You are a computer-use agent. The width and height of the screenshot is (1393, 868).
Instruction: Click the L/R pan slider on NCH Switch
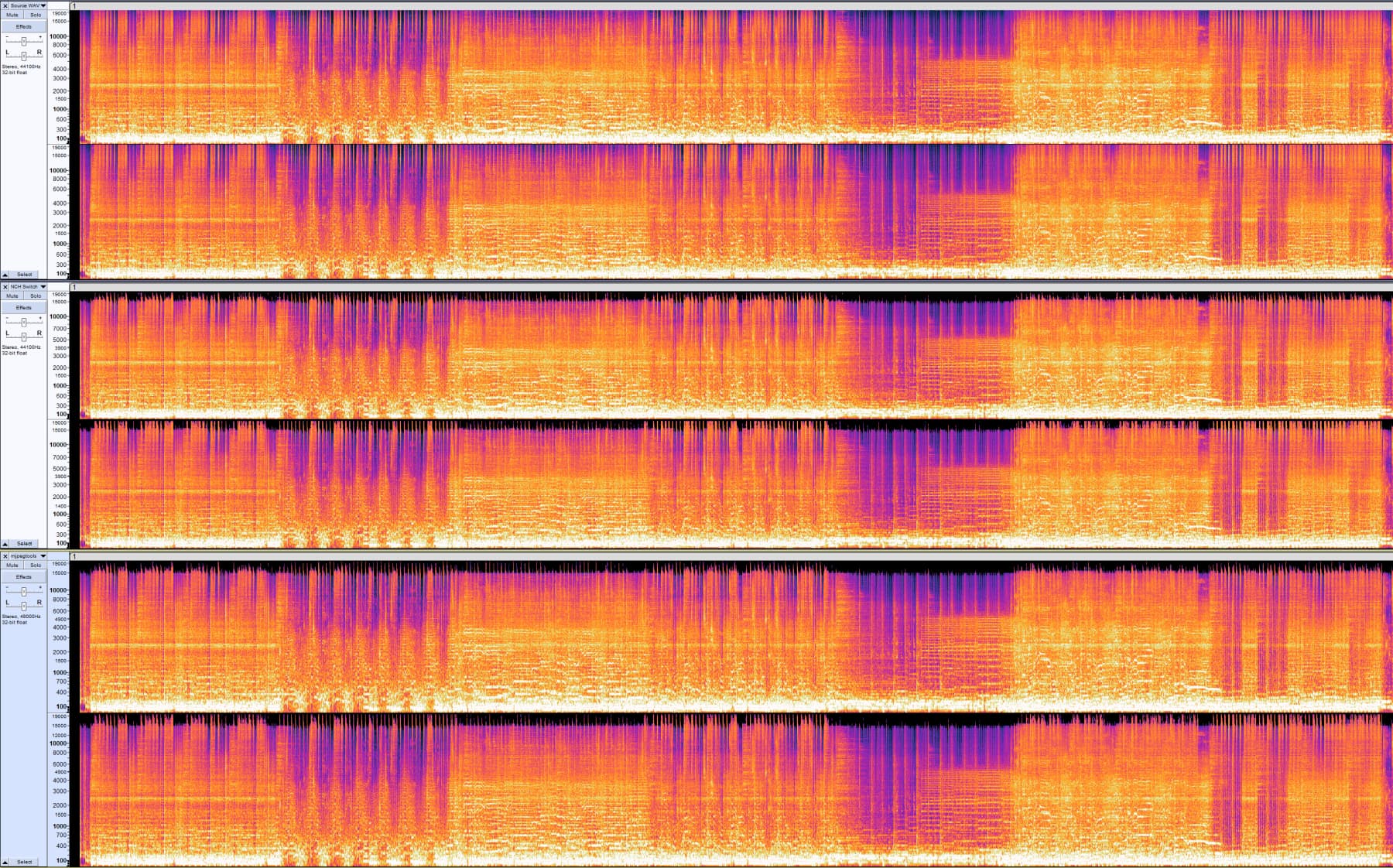point(24,337)
